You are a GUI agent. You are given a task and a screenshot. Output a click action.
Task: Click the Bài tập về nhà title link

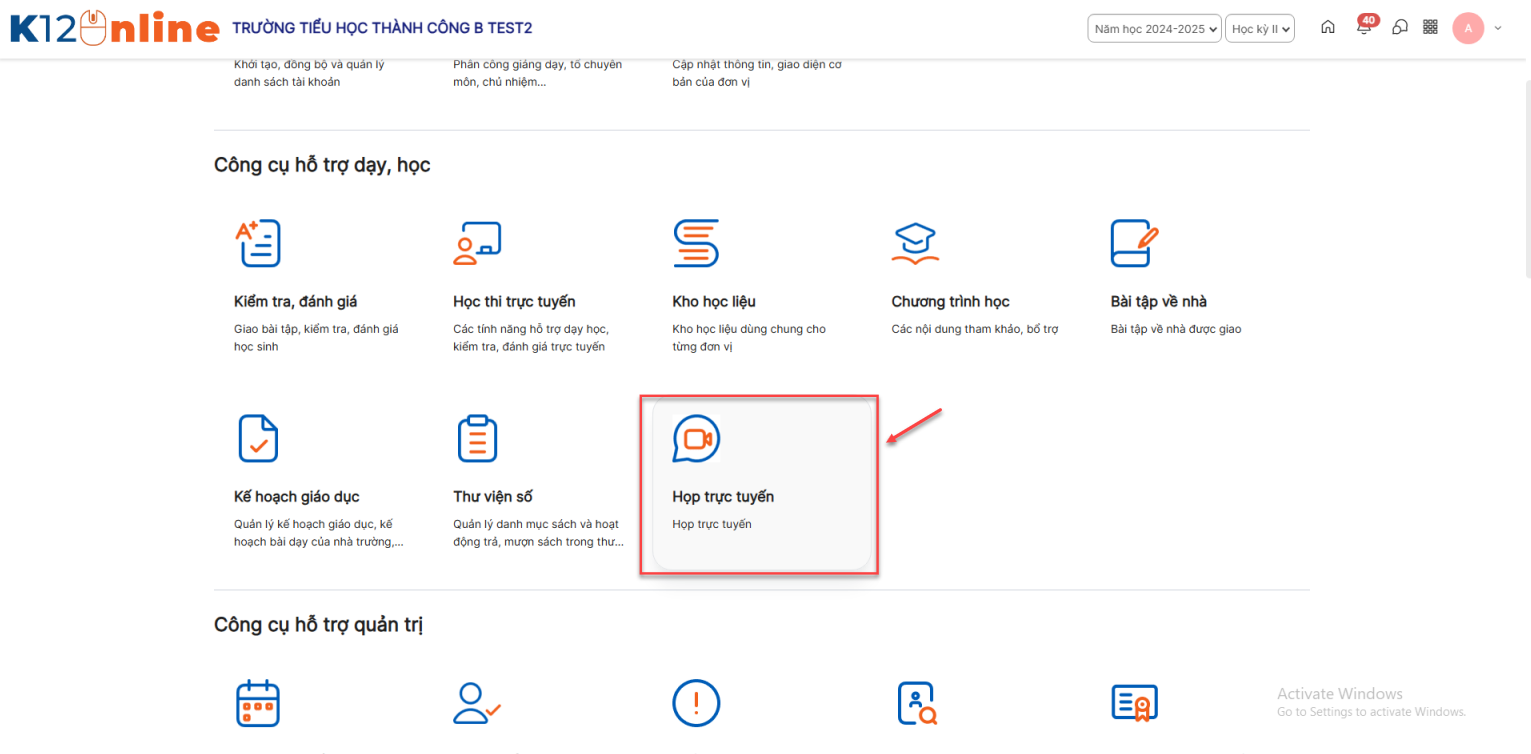point(1158,302)
